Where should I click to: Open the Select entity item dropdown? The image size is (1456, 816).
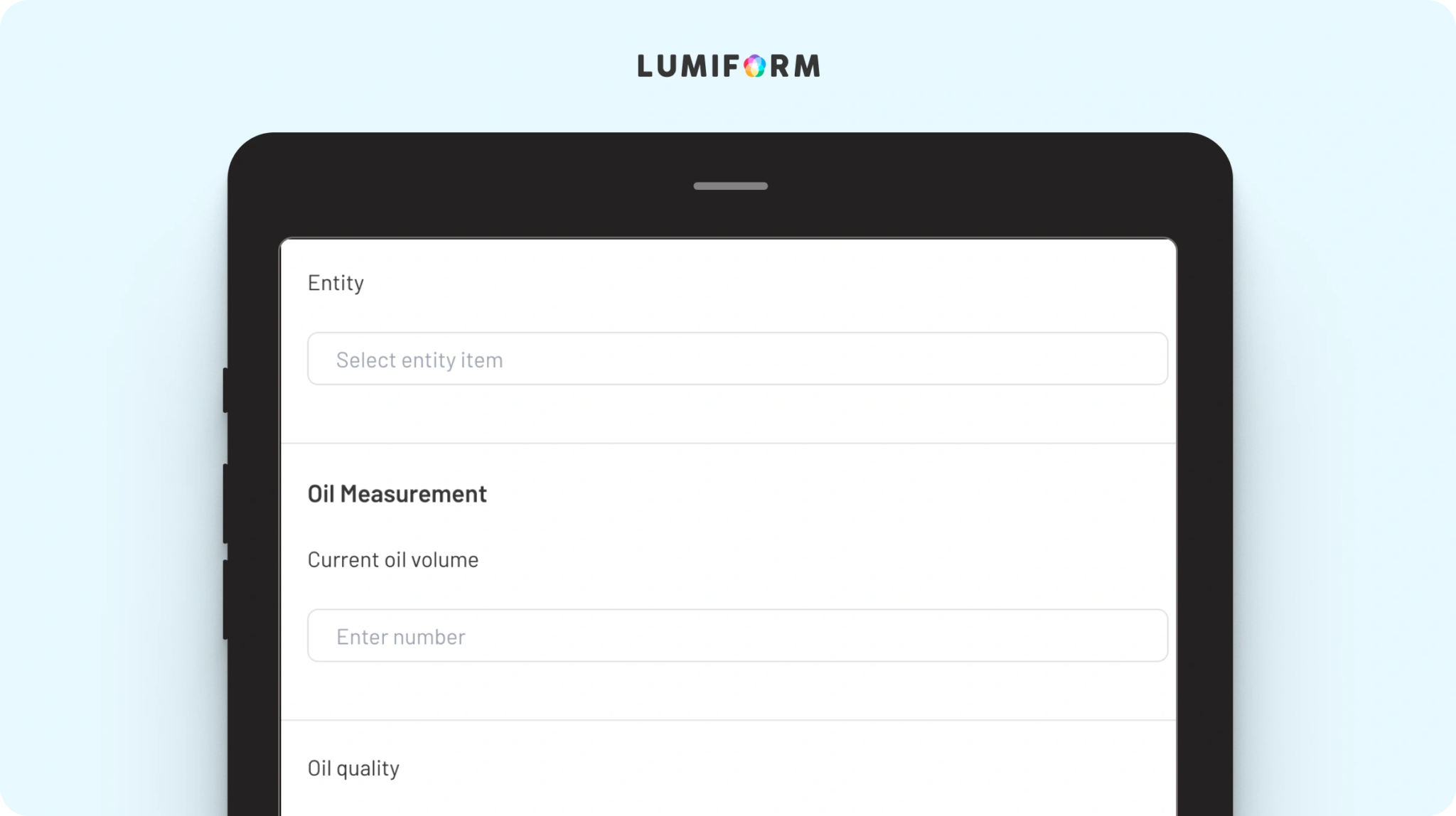[x=737, y=359]
